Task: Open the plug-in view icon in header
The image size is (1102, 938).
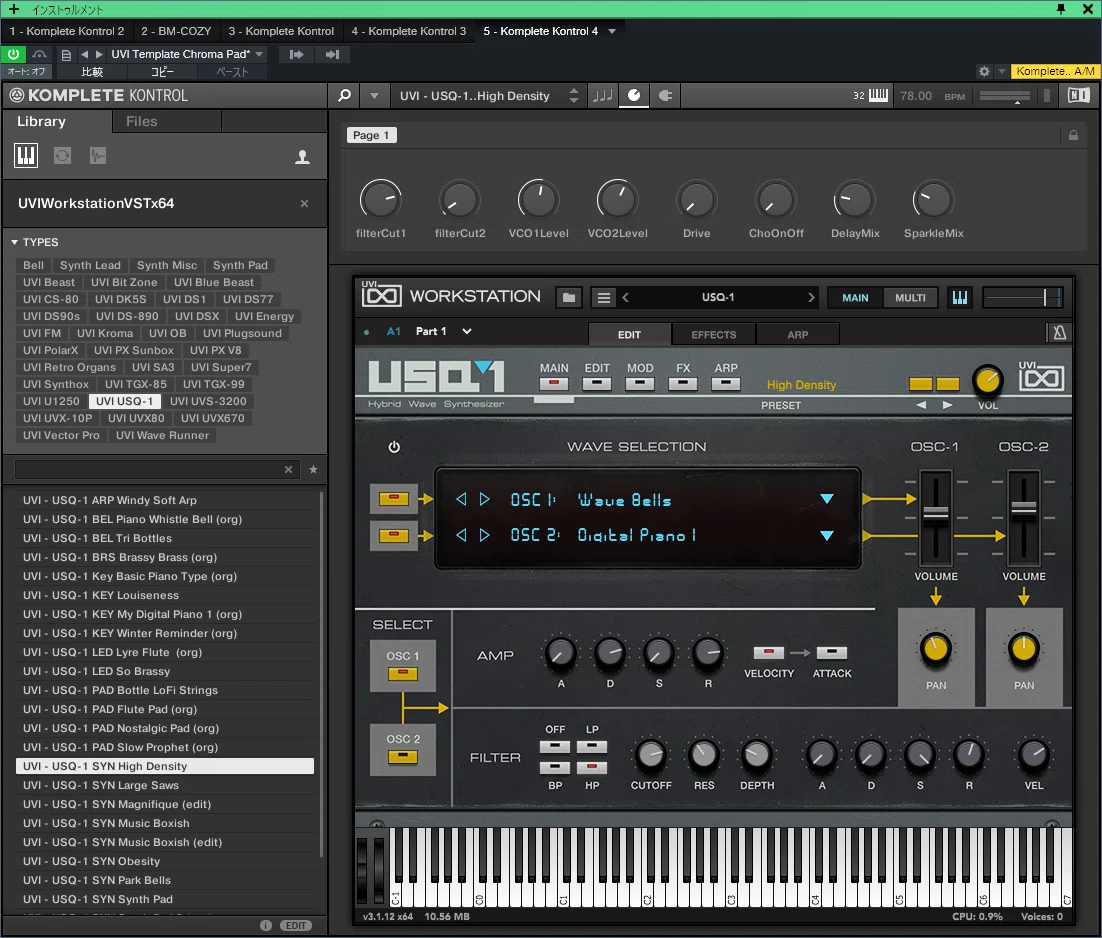Action: [x=665, y=96]
